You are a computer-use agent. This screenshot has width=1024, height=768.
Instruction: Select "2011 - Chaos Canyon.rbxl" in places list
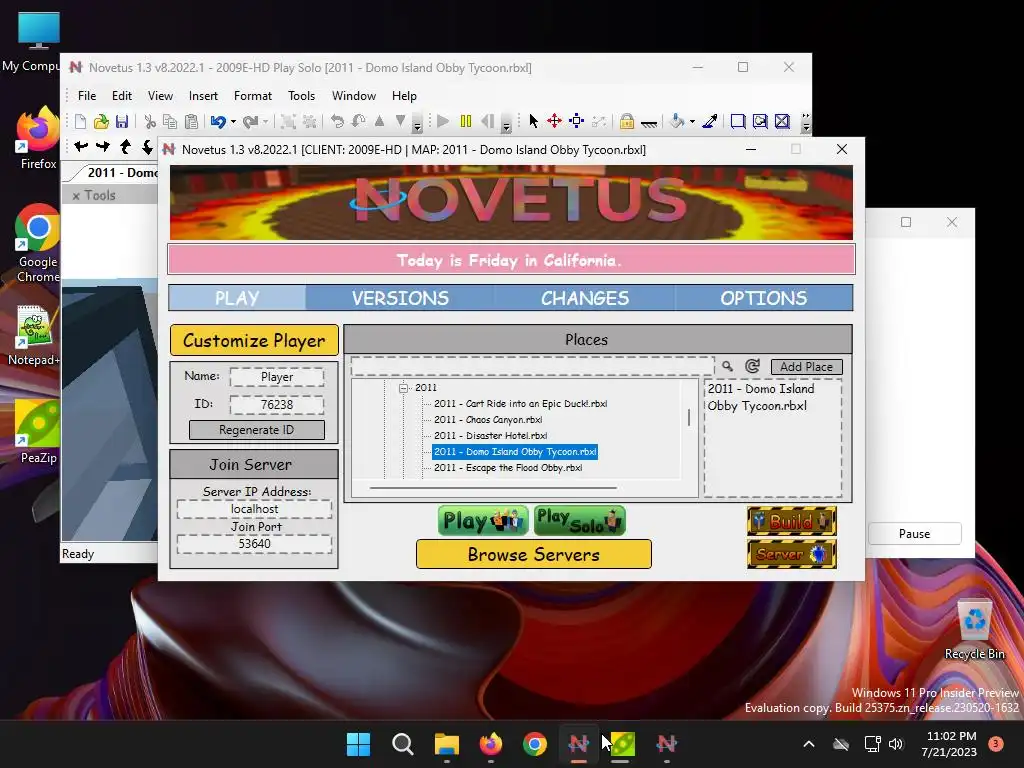click(488, 420)
